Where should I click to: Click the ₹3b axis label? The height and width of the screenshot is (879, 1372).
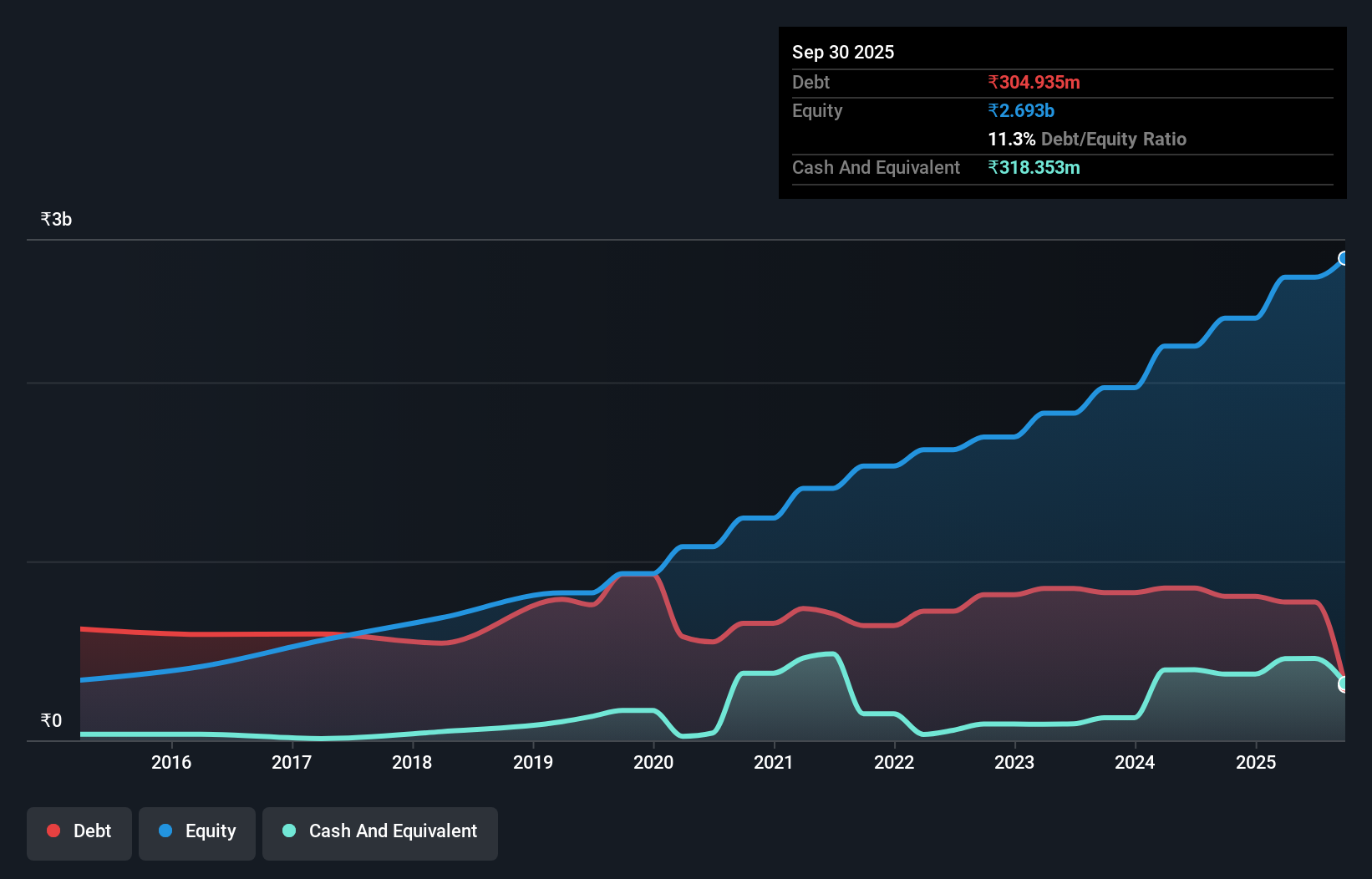55,218
